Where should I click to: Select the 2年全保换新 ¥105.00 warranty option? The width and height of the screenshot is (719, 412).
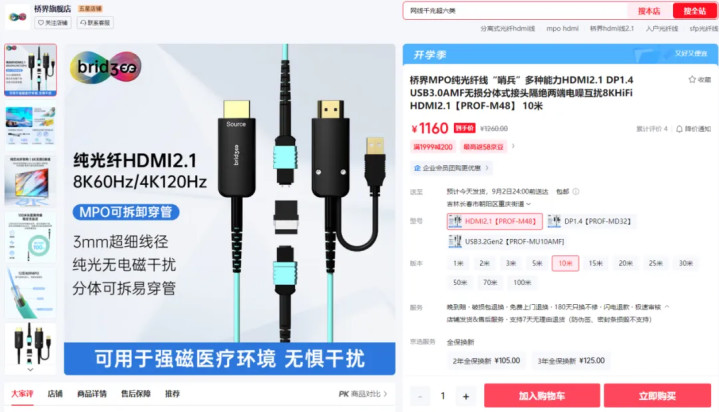(487, 361)
